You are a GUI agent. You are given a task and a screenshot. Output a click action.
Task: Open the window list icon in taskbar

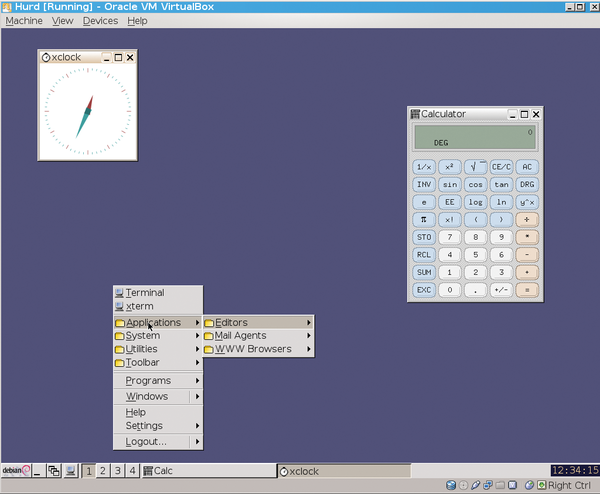pyautogui.click(x=54, y=471)
